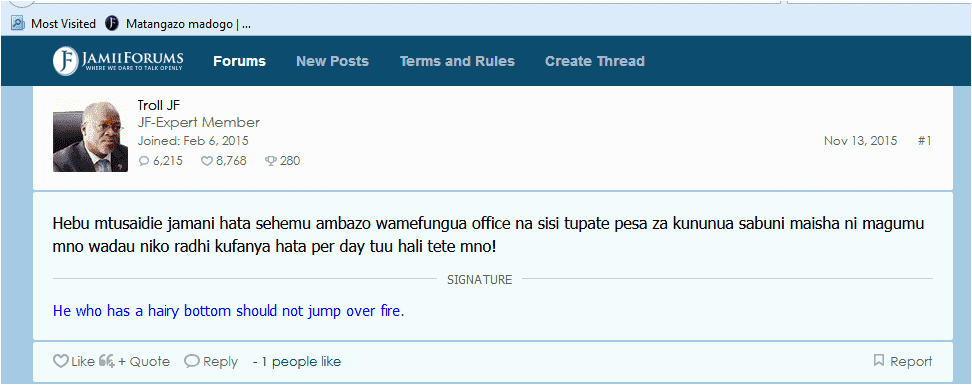
Task: Add post to multi-quote with + Quote
Action: pos(135,361)
